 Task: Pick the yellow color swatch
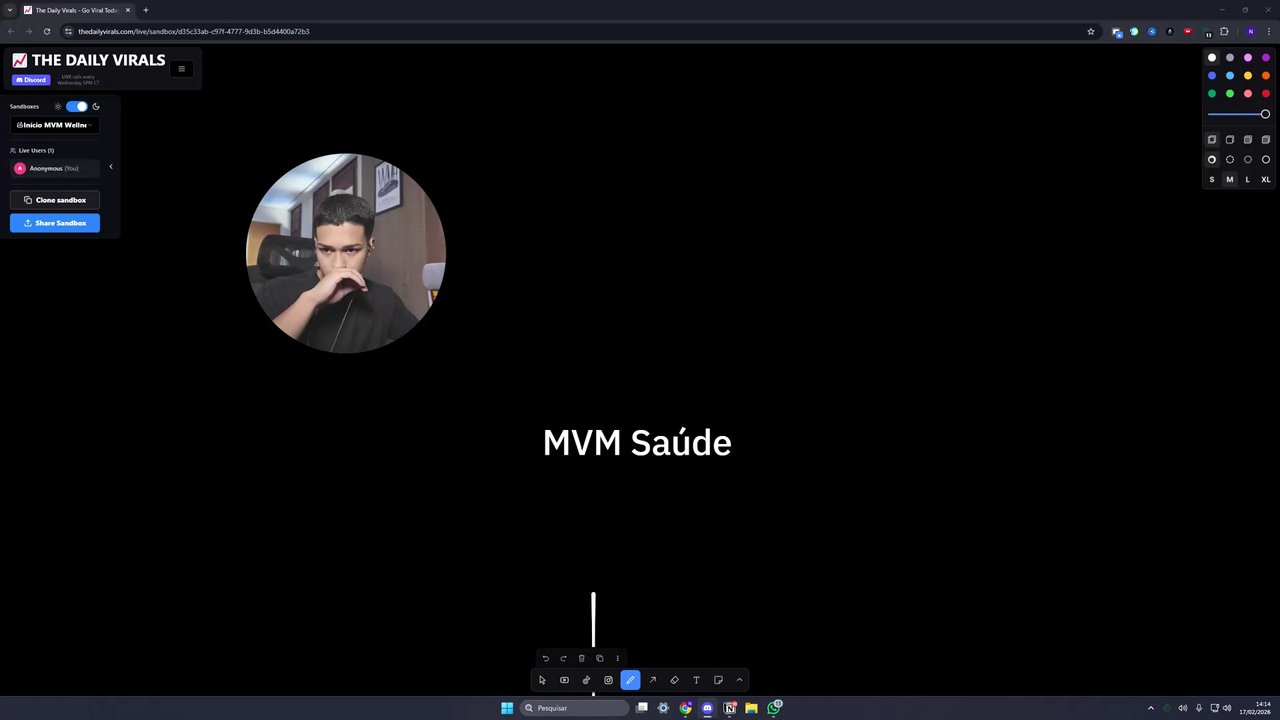point(1248,76)
